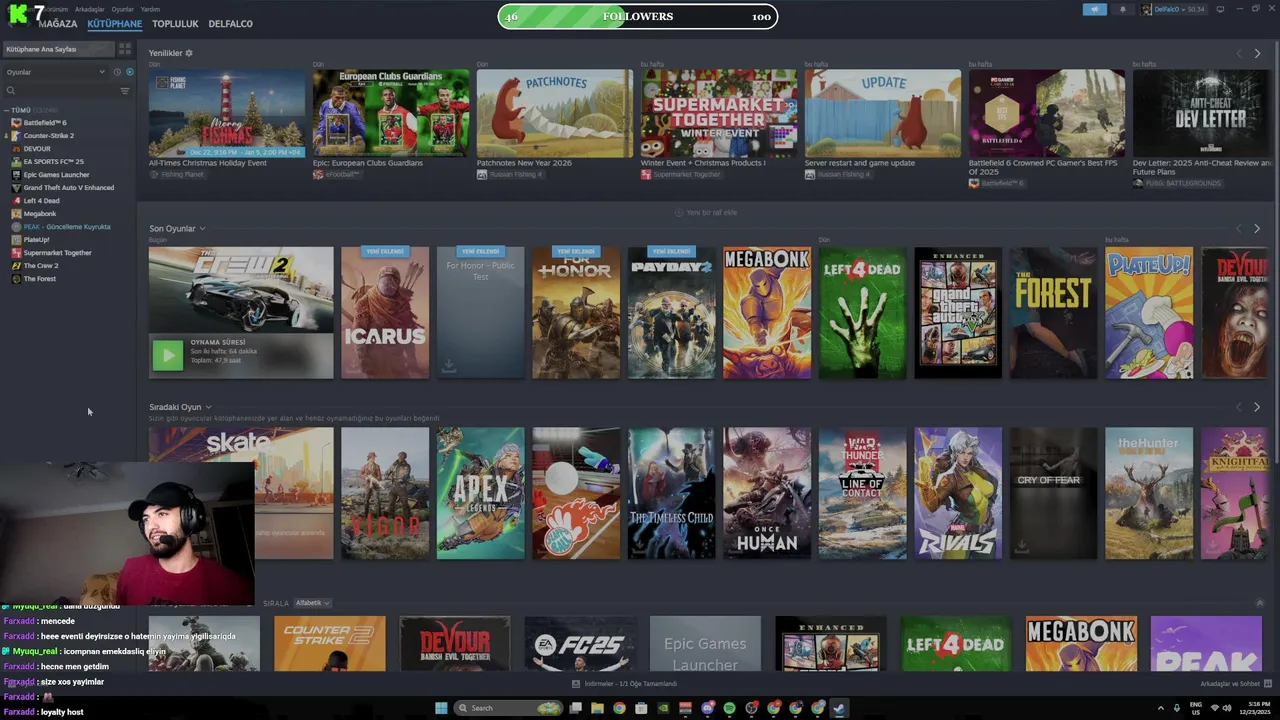Open Once Human game cover
This screenshot has width=1280, height=720.
(x=767, y=493)
